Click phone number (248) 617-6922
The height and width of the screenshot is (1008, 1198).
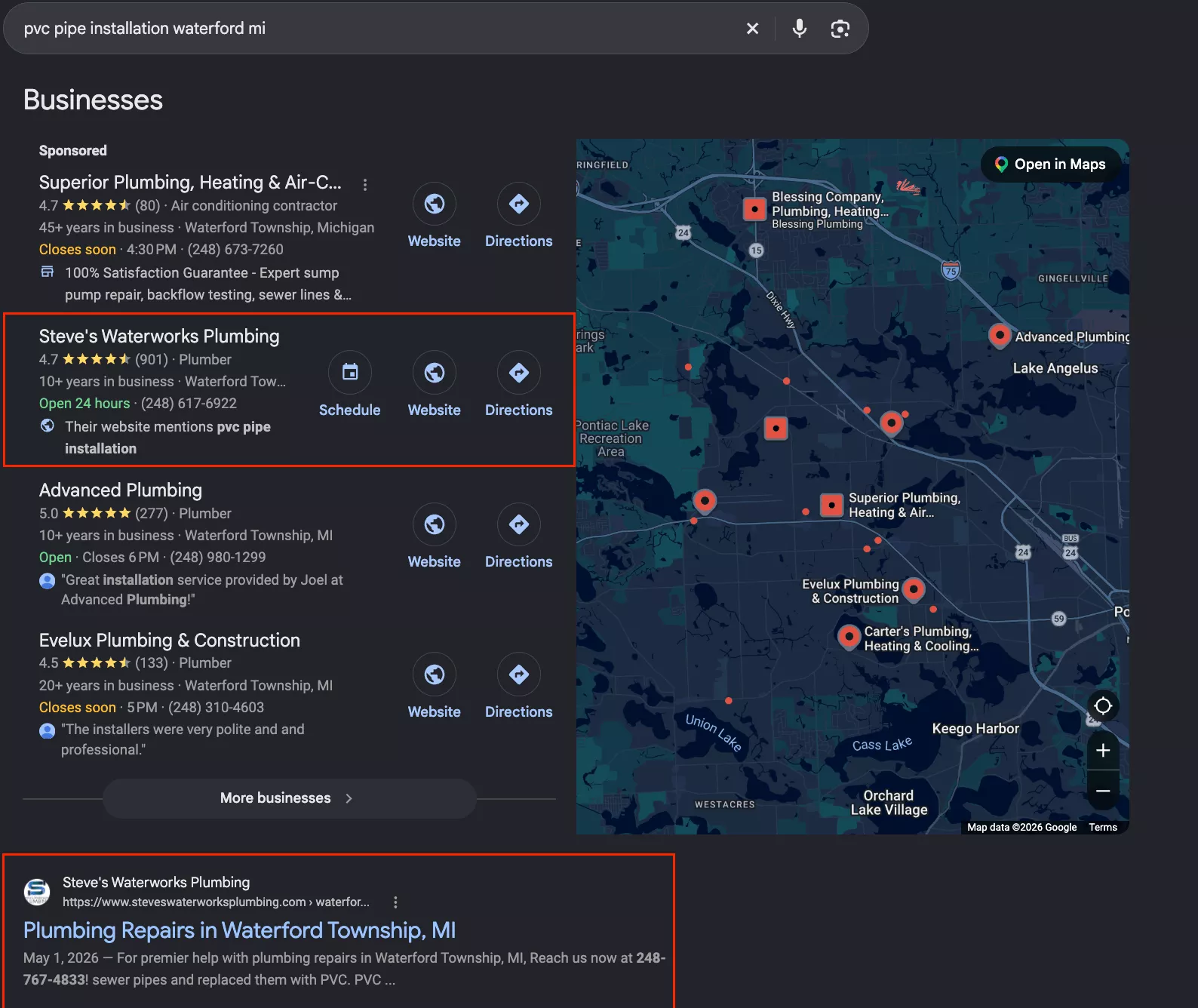click(x=189, y=404)
